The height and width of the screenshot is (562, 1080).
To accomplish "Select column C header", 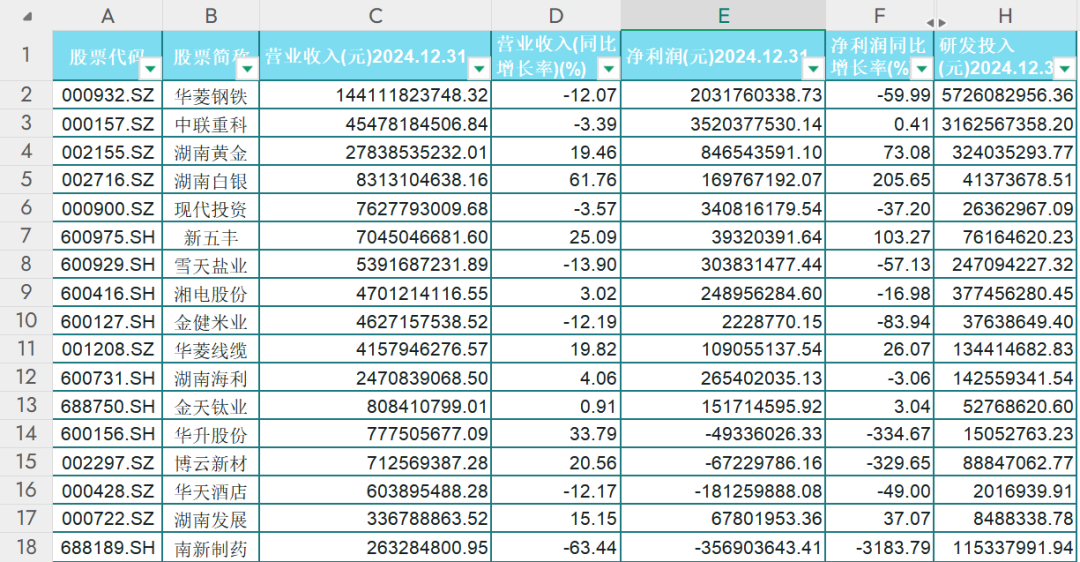I will click(375, 15).
